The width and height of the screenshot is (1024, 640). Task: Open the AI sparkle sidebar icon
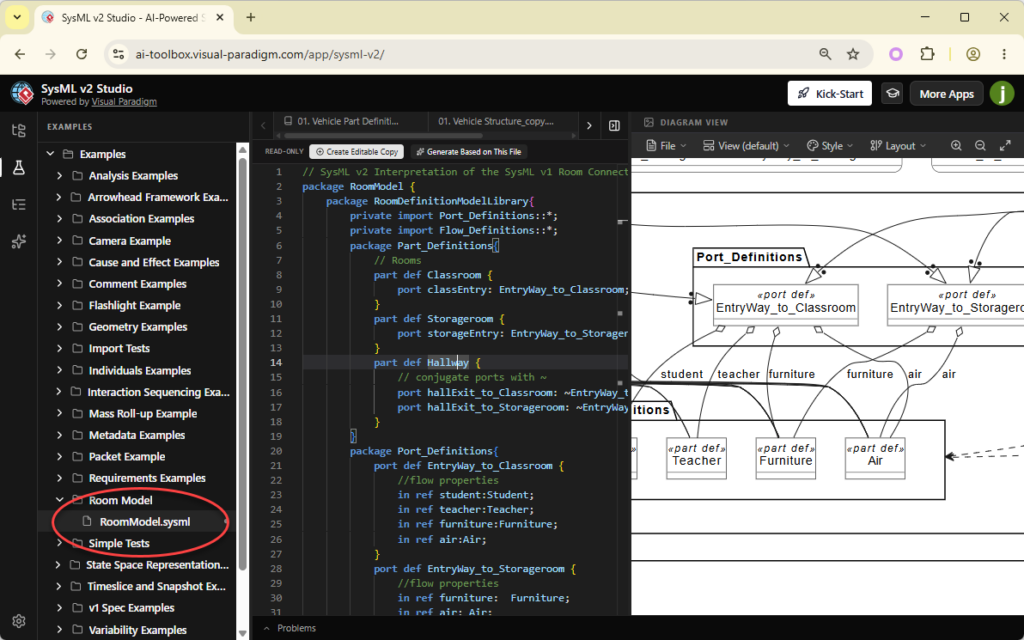pyautogui.click(x=18, y=242)
